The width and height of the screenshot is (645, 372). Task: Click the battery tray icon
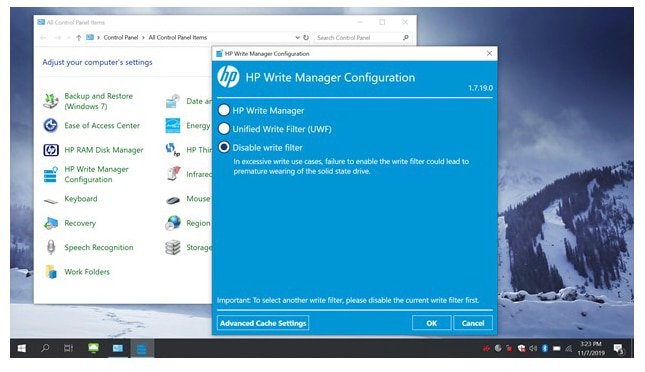[x=557, y=349]
